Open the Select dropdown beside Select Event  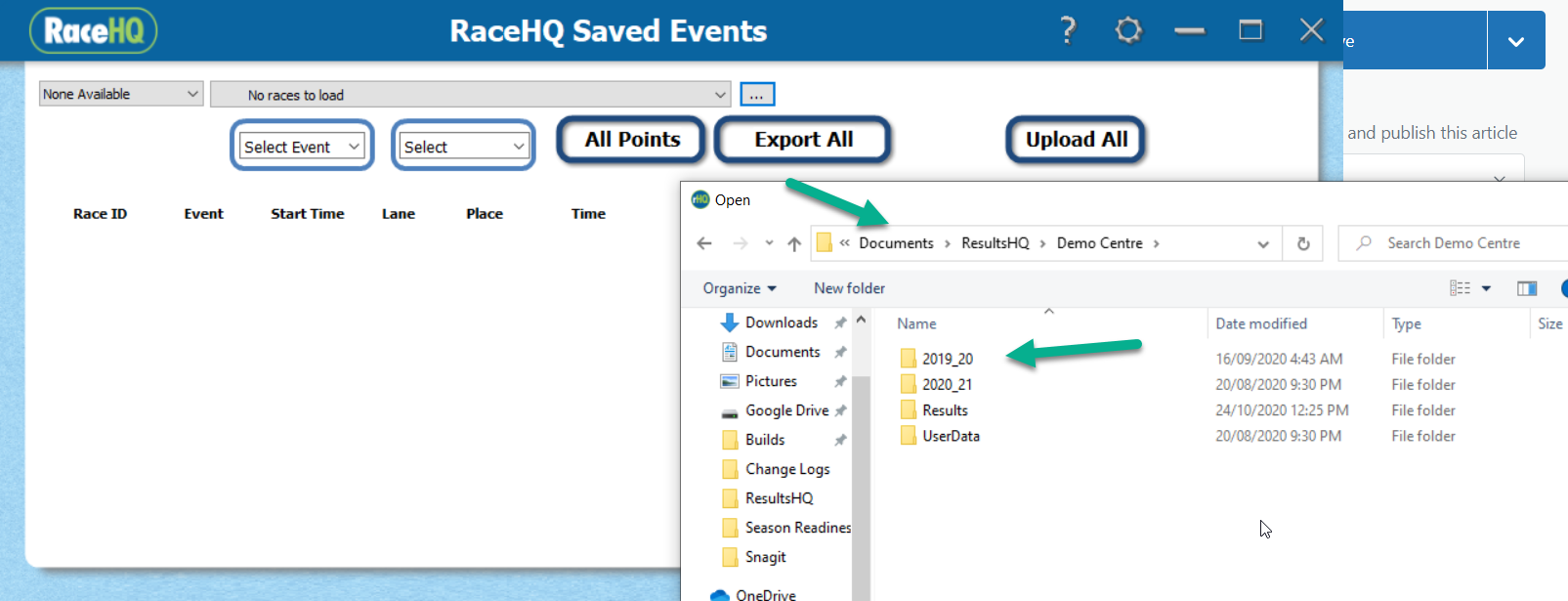464,147
